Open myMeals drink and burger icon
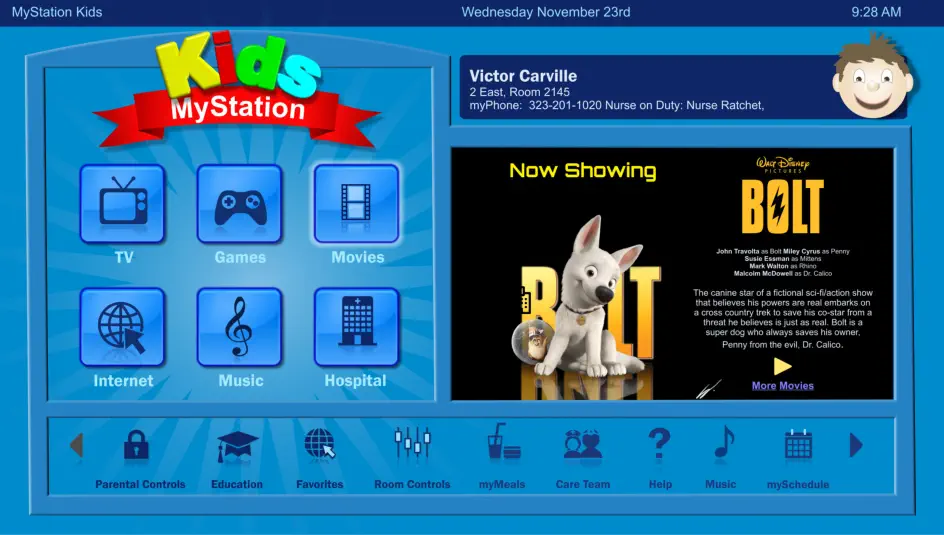Image resolution: width=944 pixels, height=535 pixels. click(x=503, y=442)
